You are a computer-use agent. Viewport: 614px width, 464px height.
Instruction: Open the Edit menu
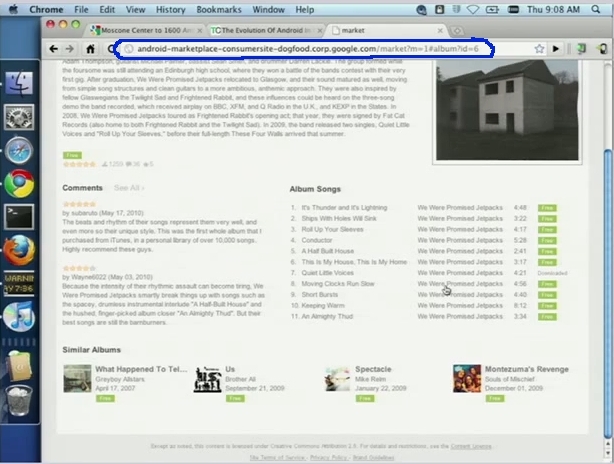coord(107,9)
